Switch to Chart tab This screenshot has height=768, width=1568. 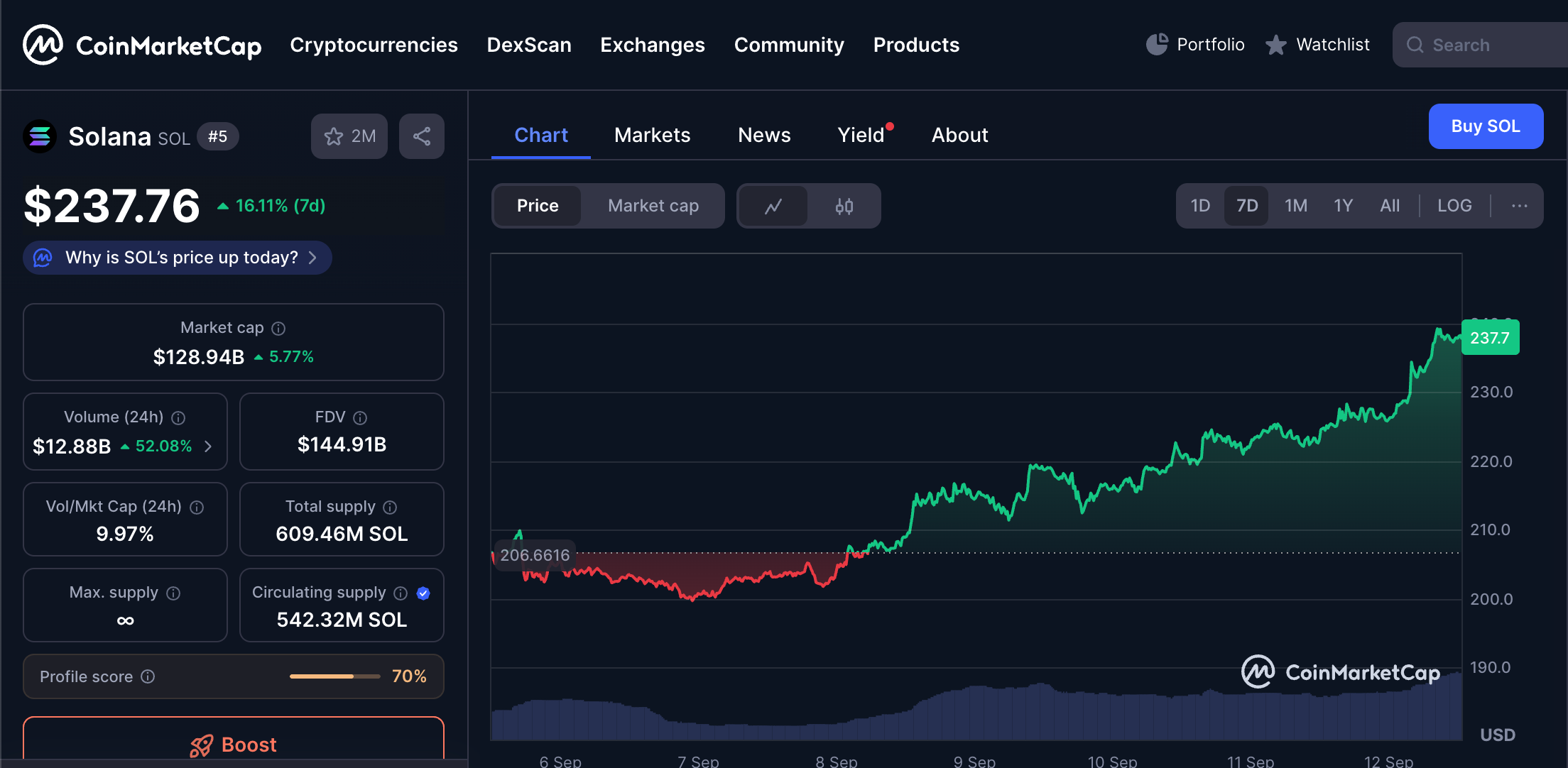541,135
